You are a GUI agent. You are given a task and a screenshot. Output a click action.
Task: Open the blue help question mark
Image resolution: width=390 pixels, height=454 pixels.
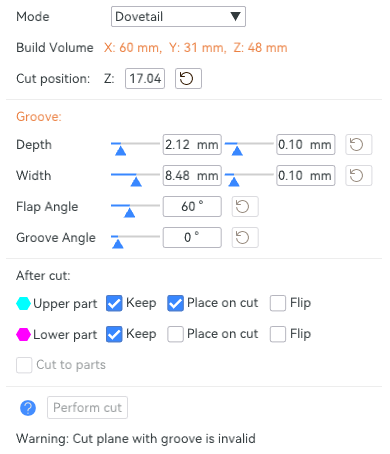point(28,408)
